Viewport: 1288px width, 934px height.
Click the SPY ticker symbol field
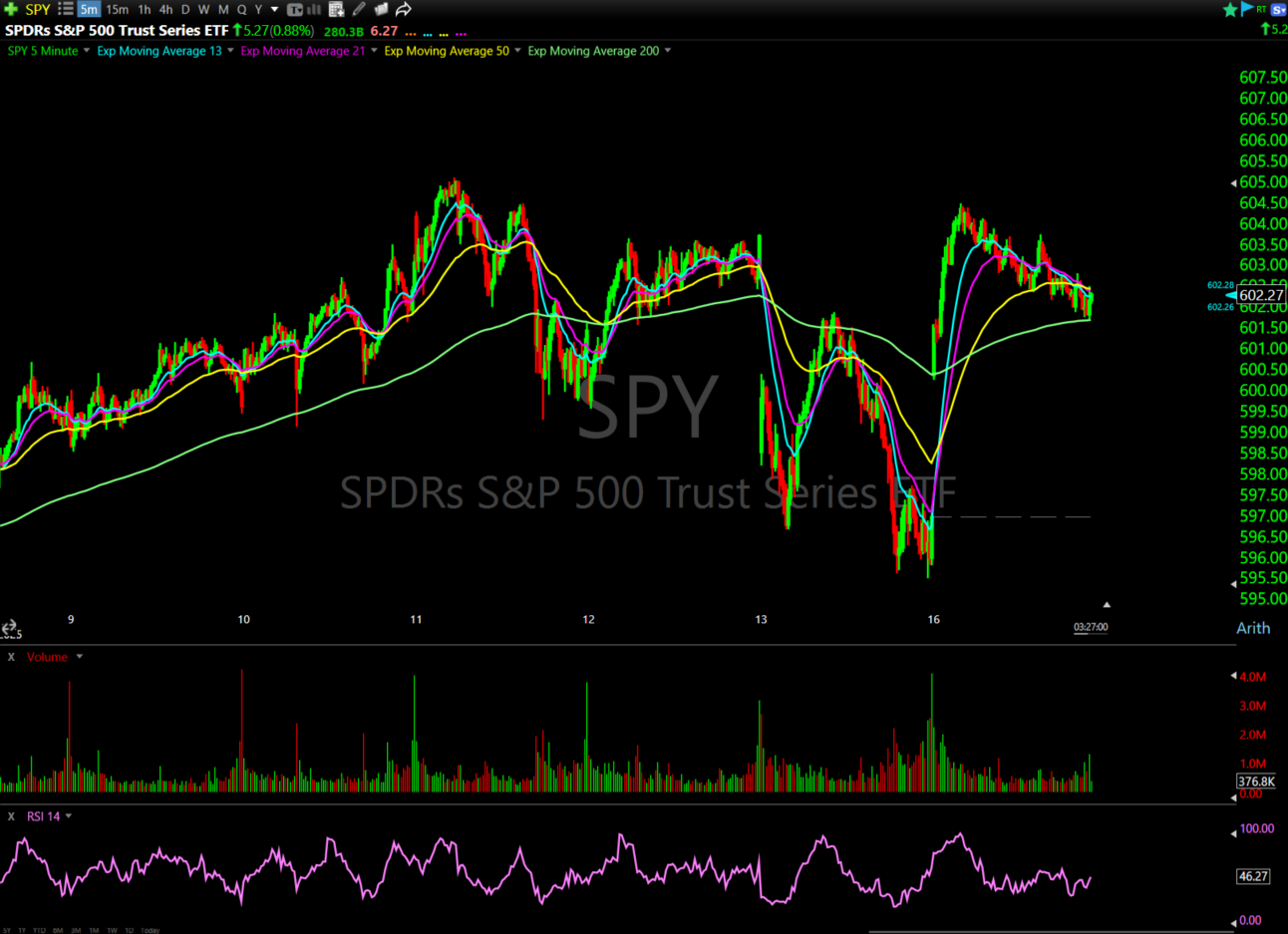[38, 9]
